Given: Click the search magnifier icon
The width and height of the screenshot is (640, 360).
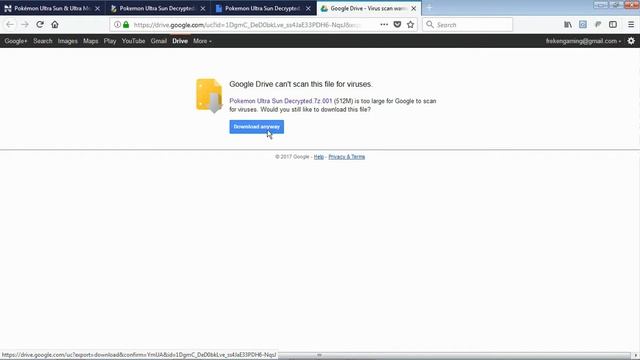Looking at the screenshot, I should pos(430,24).
